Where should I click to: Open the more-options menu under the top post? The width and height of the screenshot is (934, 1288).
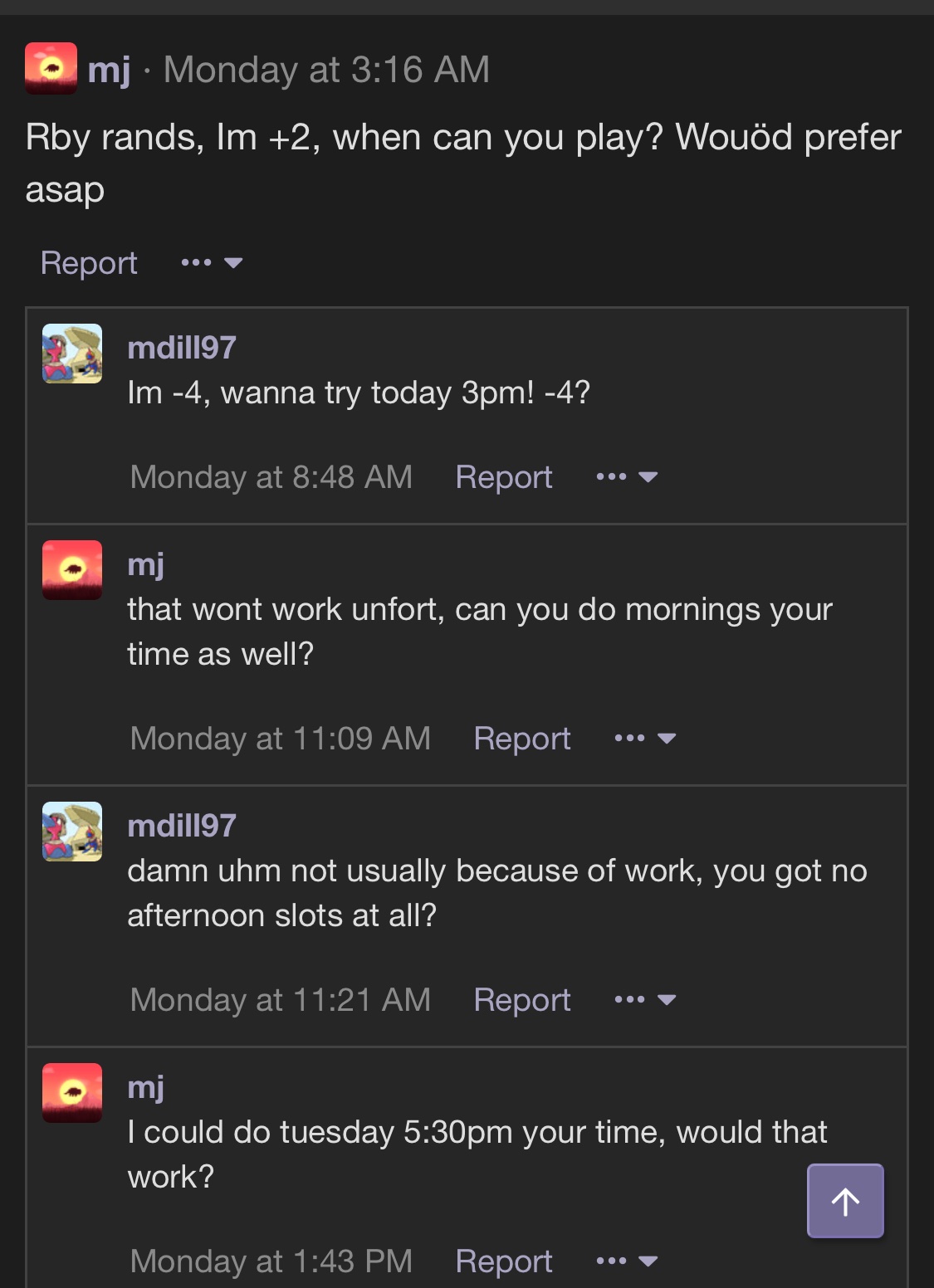click(x=212, y=263)
